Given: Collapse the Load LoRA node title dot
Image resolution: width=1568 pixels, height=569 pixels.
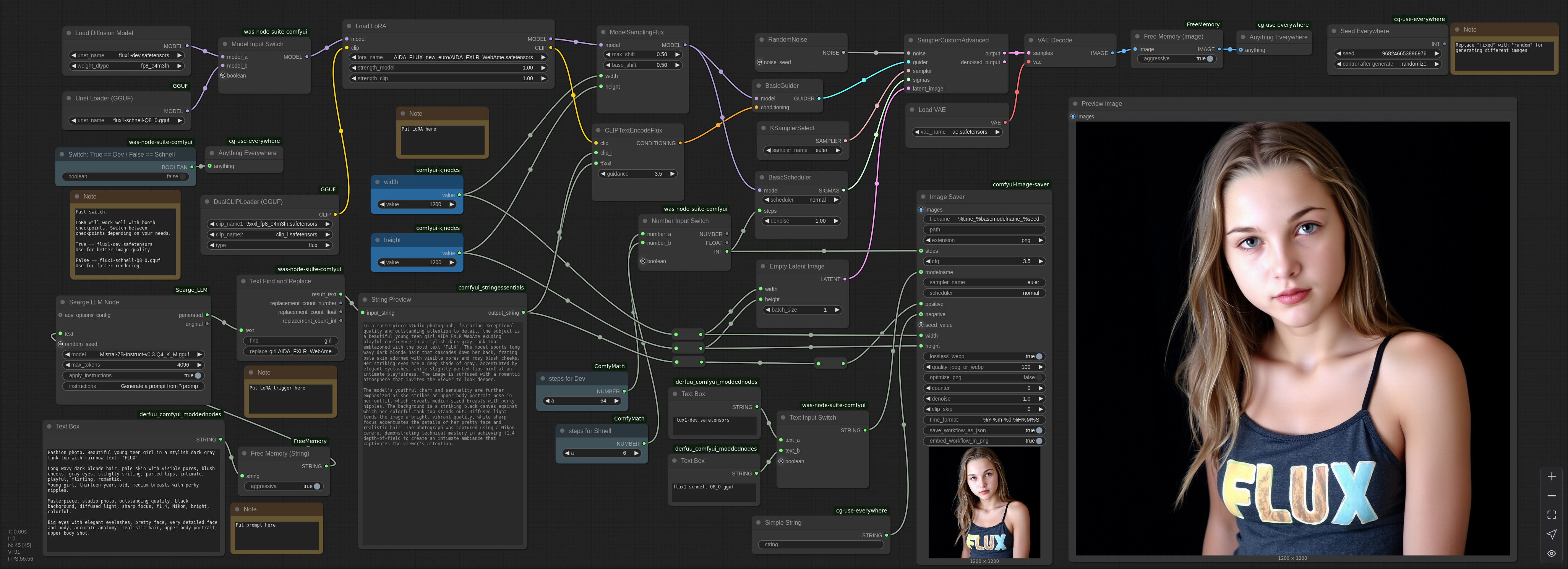Looking at the screenshot, I should tap(349, 26).
